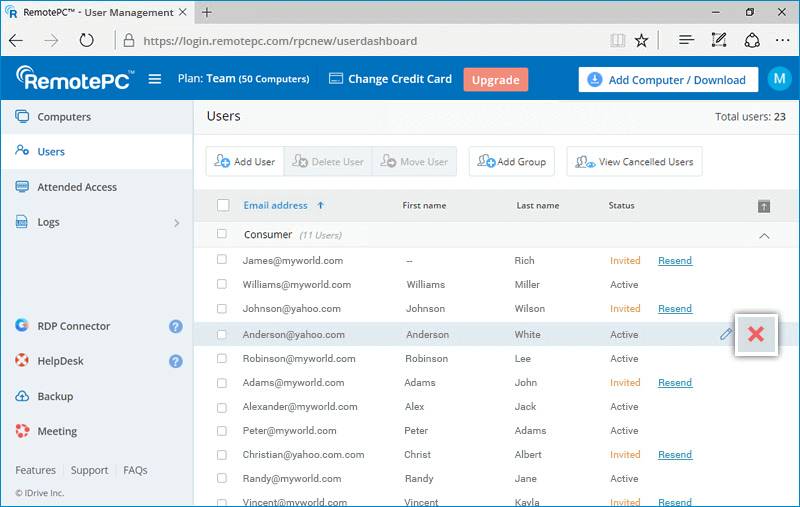The image size is (800, 507).
Task: Check Johnson@yahoo.com row checkbox
Action: 221,309
